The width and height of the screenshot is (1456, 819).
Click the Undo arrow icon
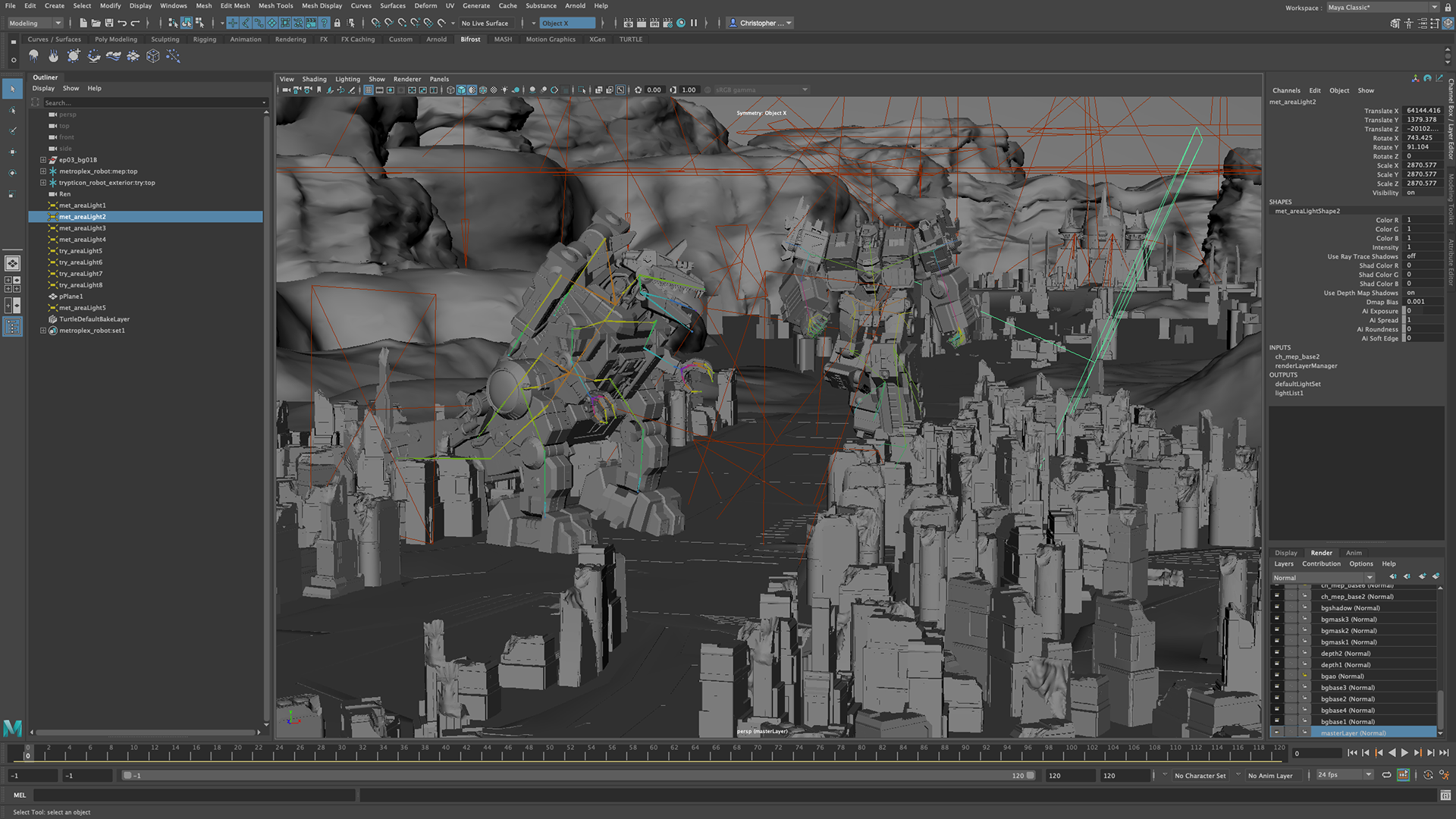coord(122,24)
